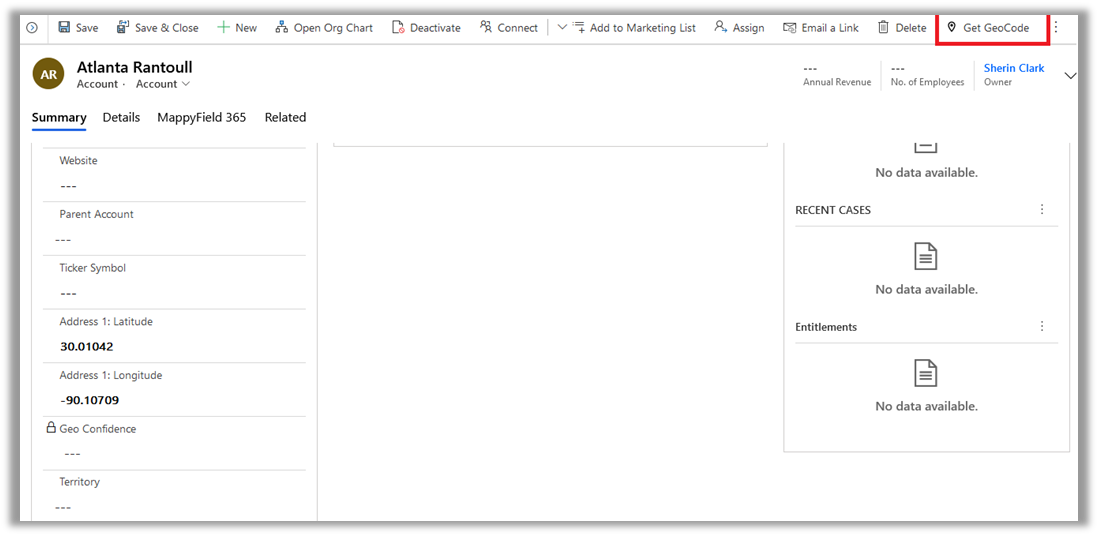This screenshot has height=536, width=1098.
Task: Open Recent Cases more options menu
Action: click(x=1042, y=210)
